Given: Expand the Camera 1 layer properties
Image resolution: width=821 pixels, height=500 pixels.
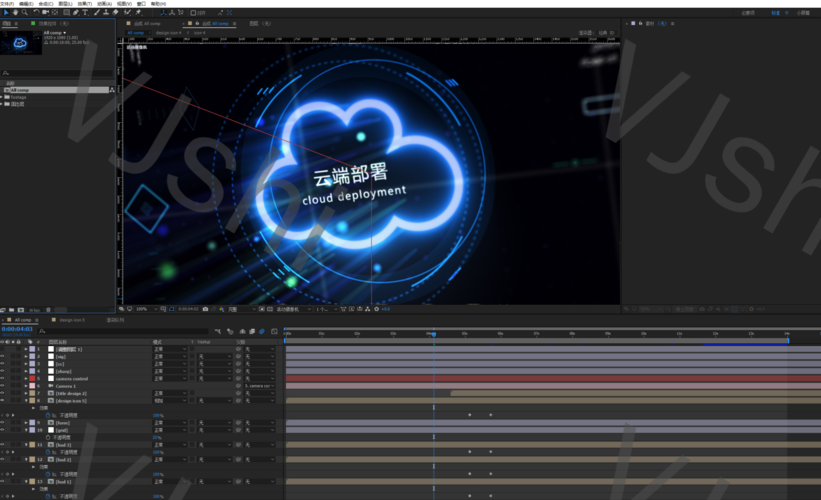Looking at the screenshot, I should click(26, 385).
